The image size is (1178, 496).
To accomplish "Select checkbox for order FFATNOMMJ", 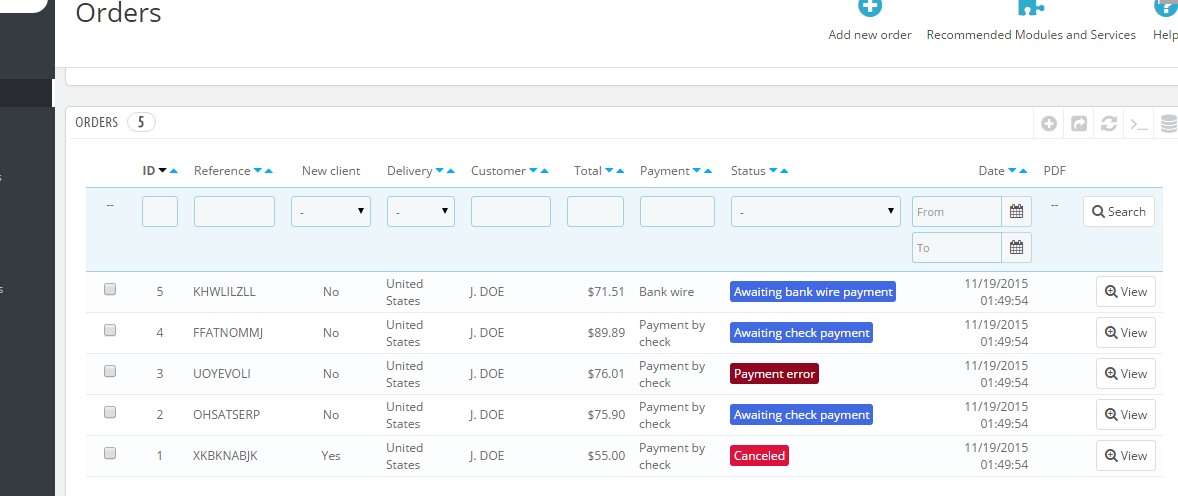I will (110, 330).
